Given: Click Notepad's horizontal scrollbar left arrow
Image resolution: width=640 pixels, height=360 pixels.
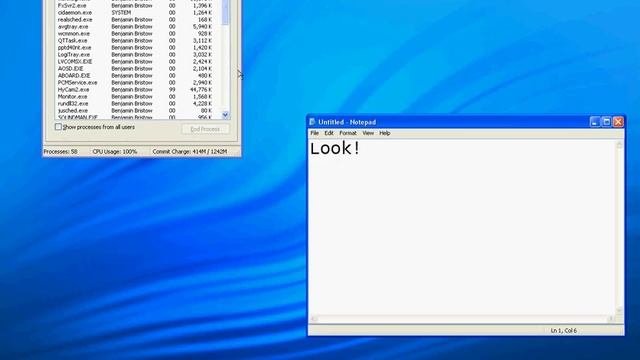Looking at the screenshot, I should [313, 319].
